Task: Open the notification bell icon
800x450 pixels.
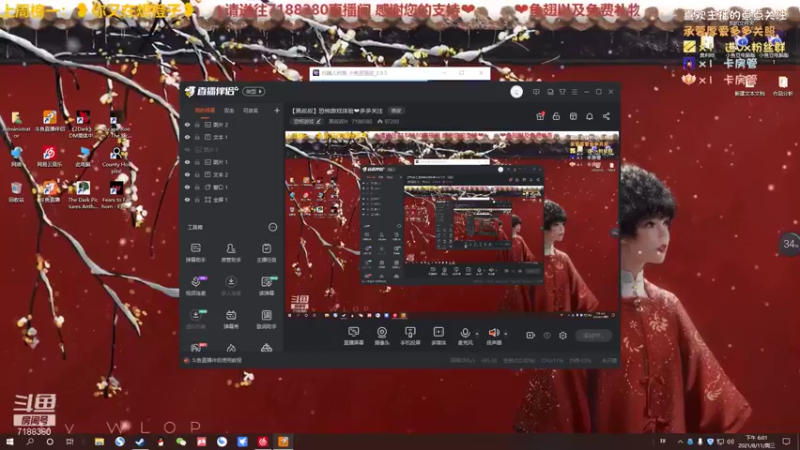Action: click(x=589, y=116)
